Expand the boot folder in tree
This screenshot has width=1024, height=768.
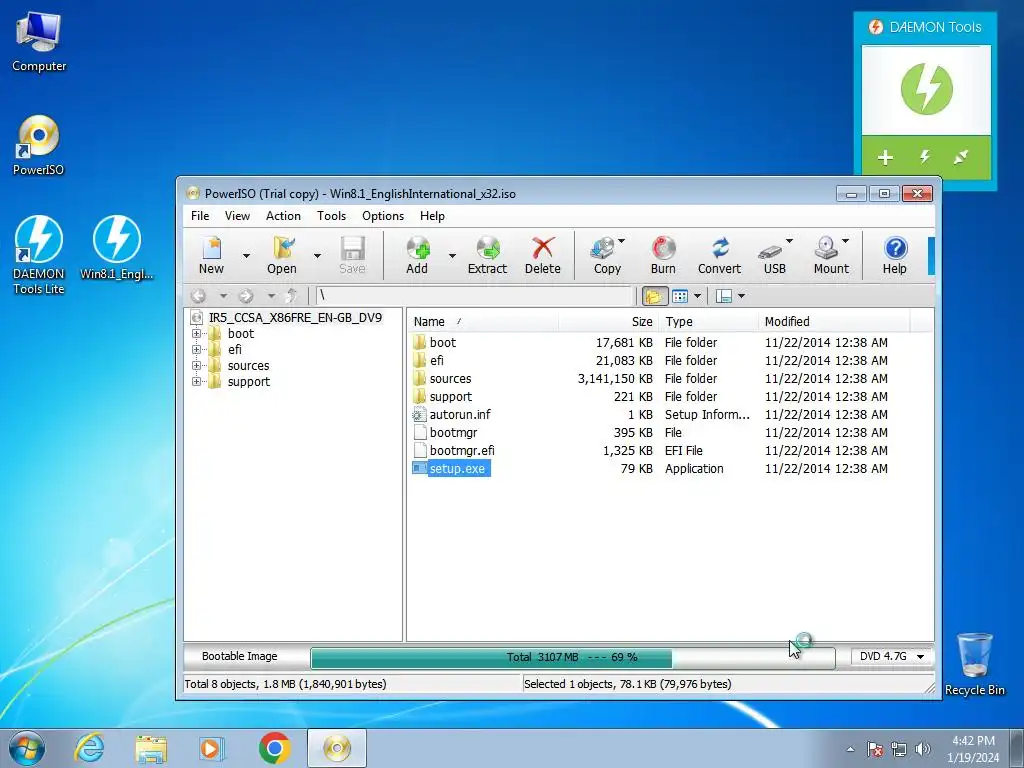[x=196, y=334]
